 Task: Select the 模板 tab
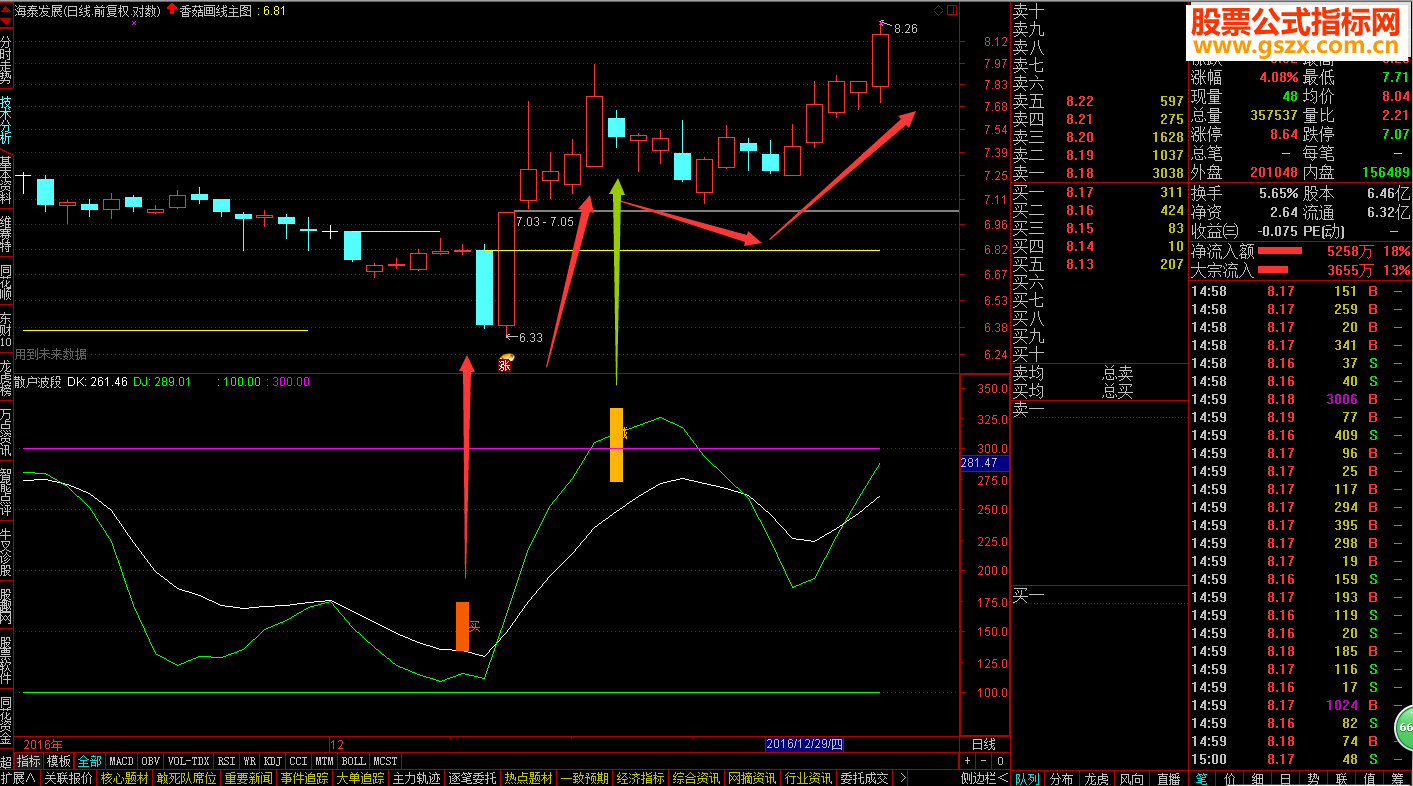click(59, 761)
